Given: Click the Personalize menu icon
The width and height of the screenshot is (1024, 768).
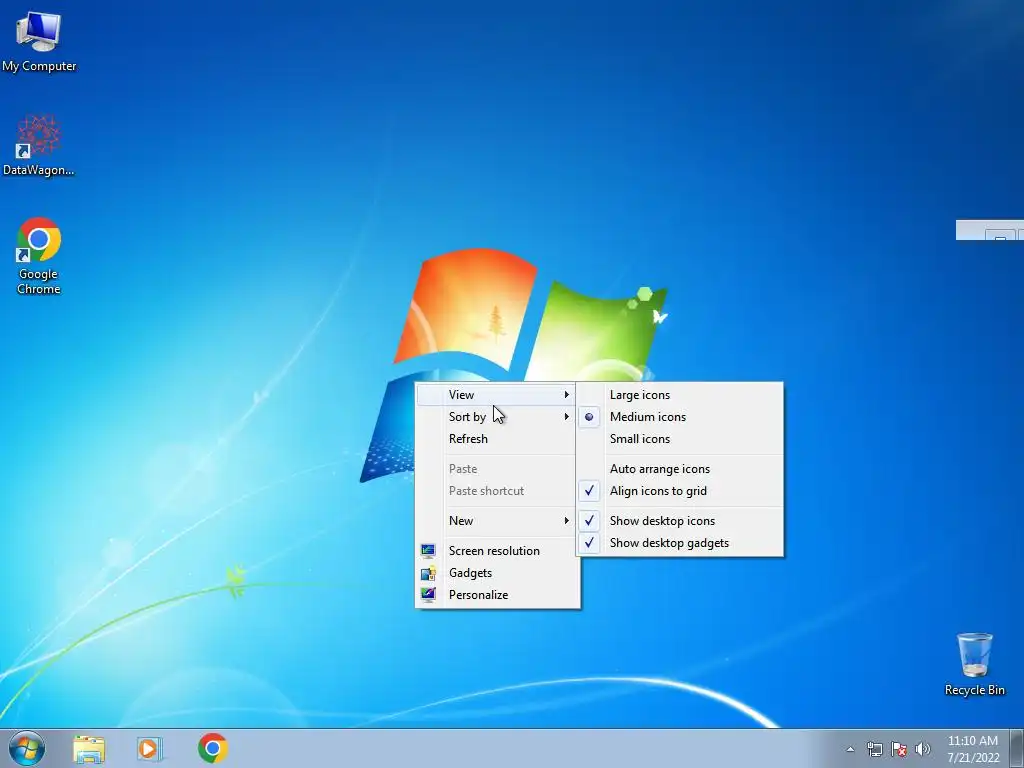Looking at the screenshot, I should 428,594.
